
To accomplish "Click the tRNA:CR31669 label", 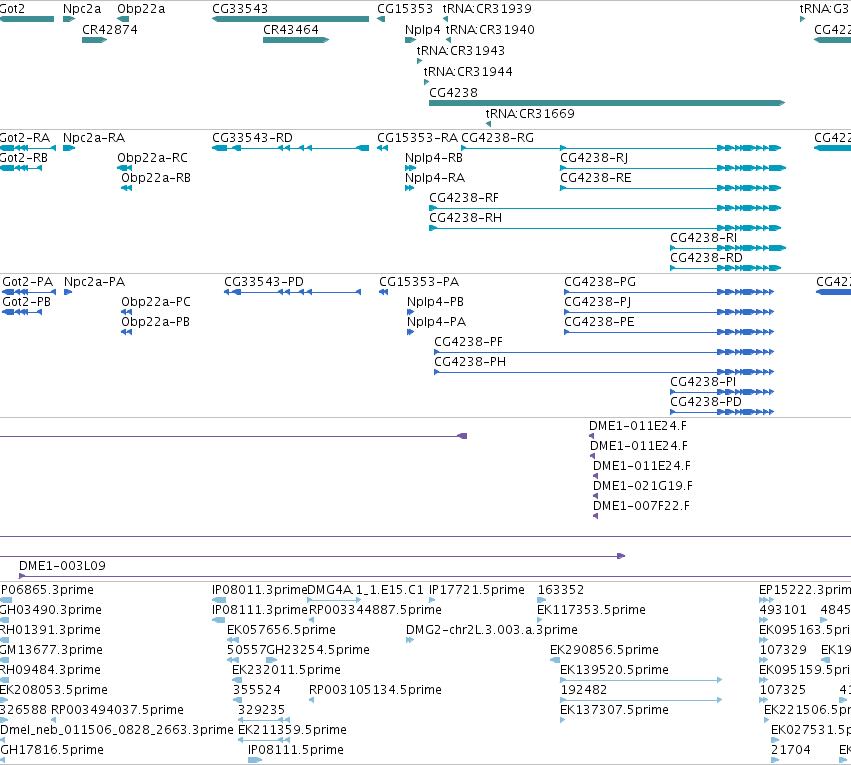I will (x=530, y=114).
